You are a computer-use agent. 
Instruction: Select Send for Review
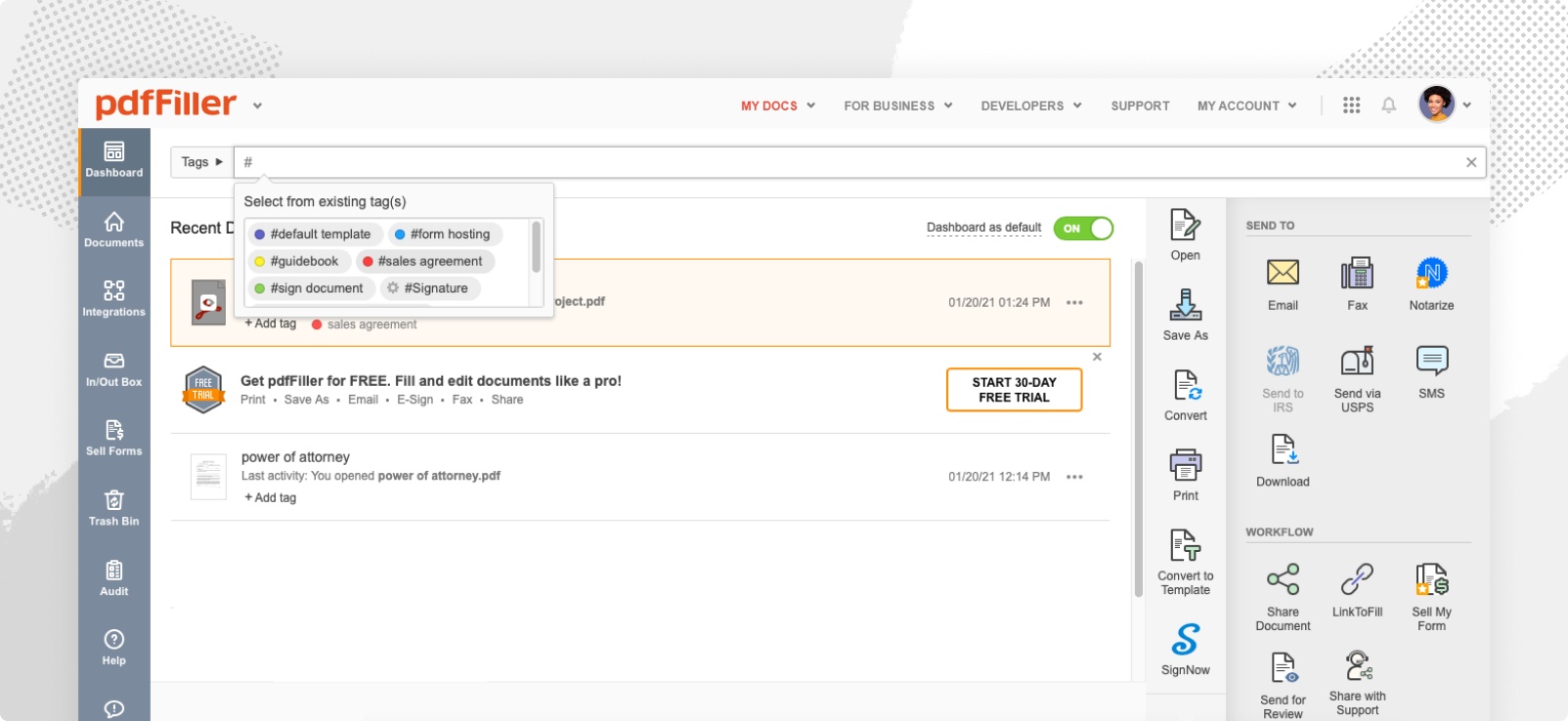click(x=1283, y=686)
